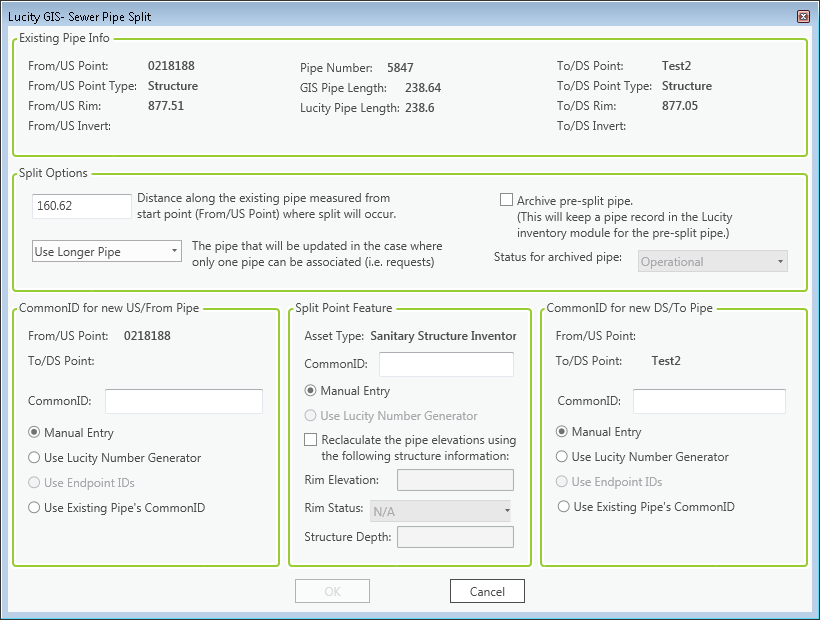Focus the split distance field 160.62

(82, 206)
